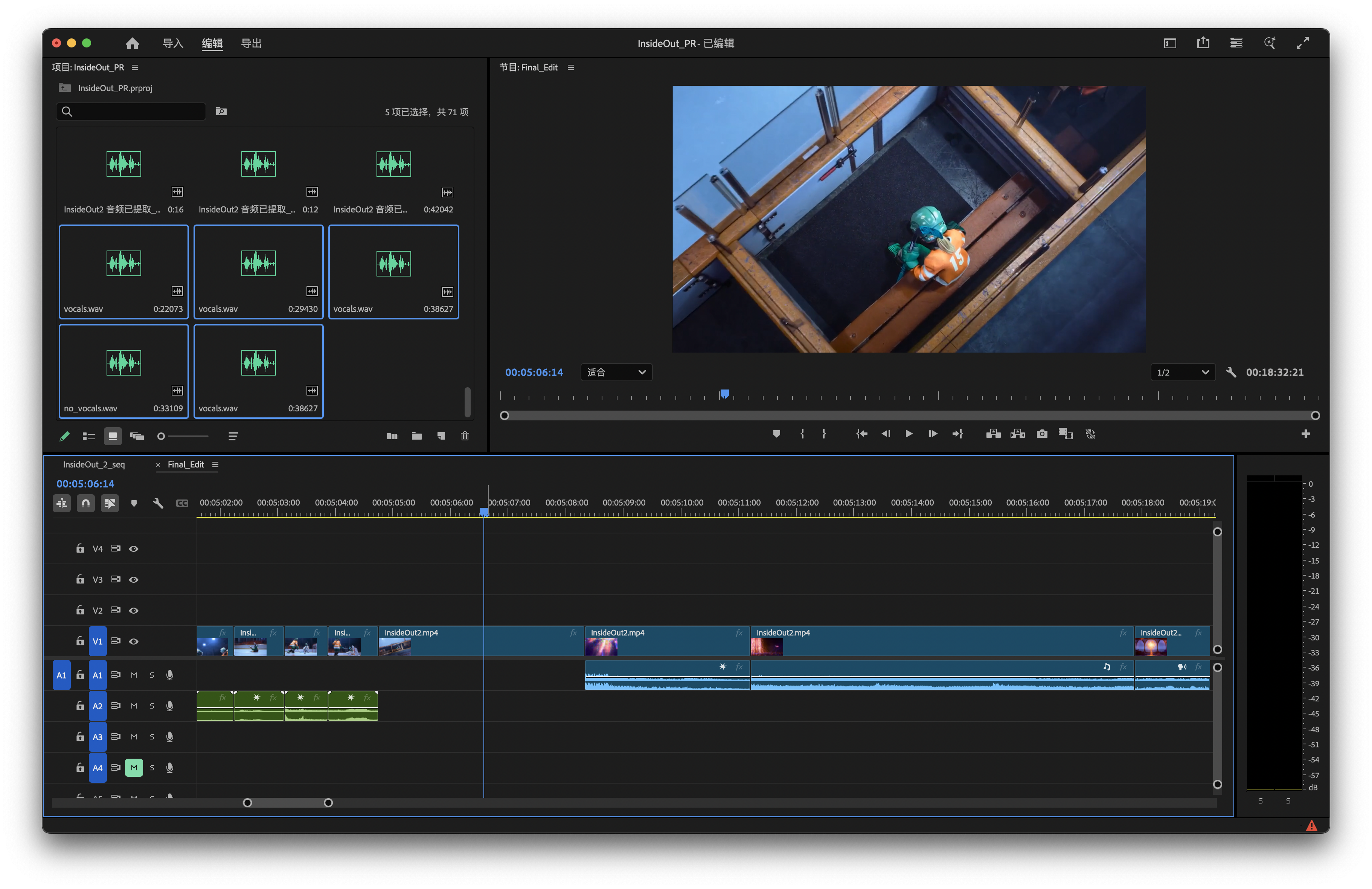The width and height of the screenshot is (1372, 889).
Task: Toggle linked selection in timeline
Action: point(110,504)
